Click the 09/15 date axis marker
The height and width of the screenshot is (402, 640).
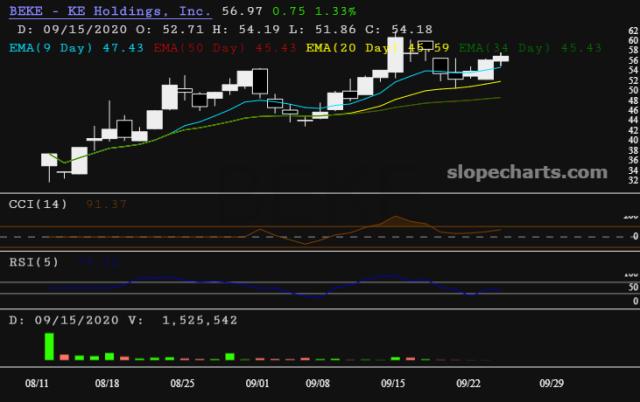tap(393, 383)
